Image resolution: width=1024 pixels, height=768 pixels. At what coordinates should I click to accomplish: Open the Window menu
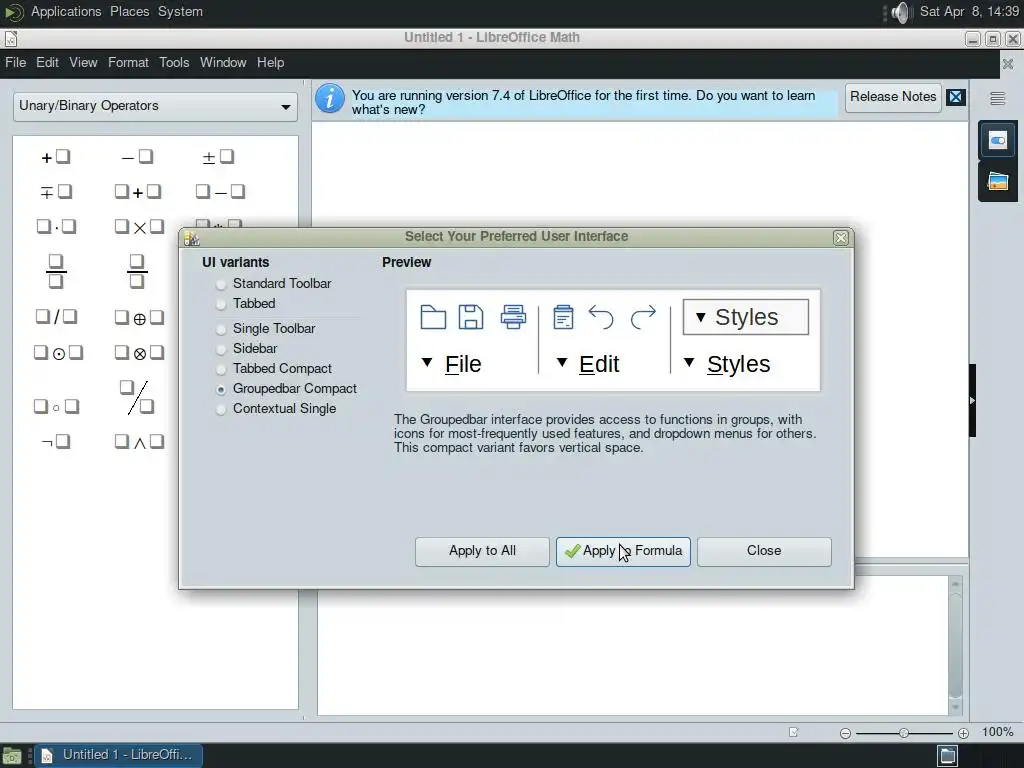point(223,63)
